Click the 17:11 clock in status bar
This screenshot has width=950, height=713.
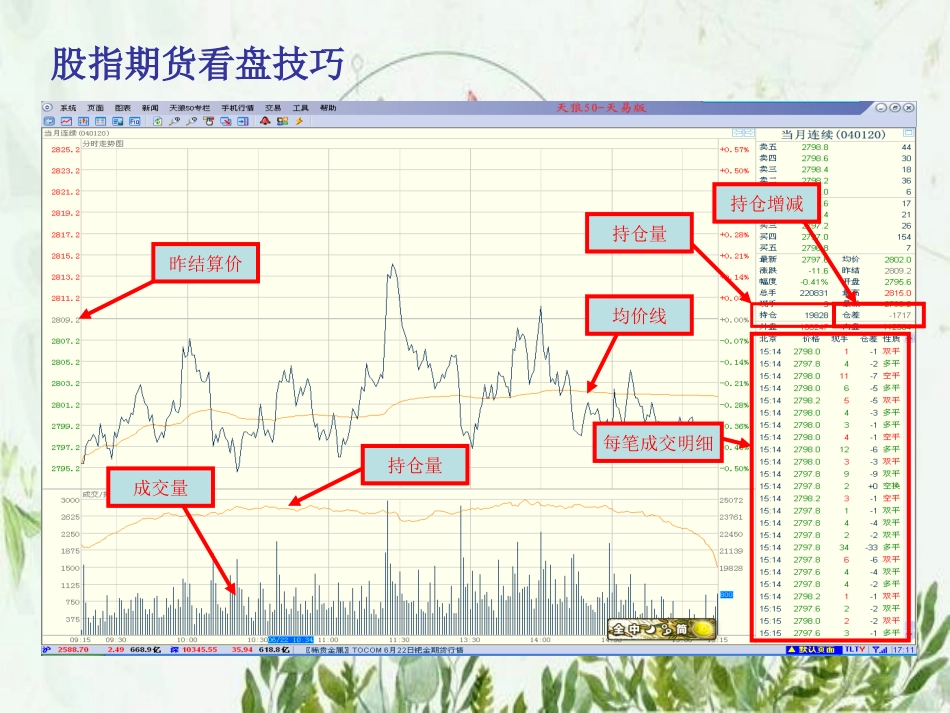(903, 649)
